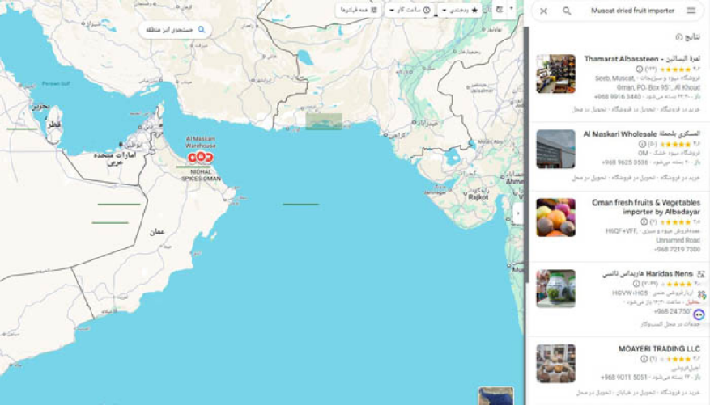Open the info icon beside results heading

coord(678,37)
